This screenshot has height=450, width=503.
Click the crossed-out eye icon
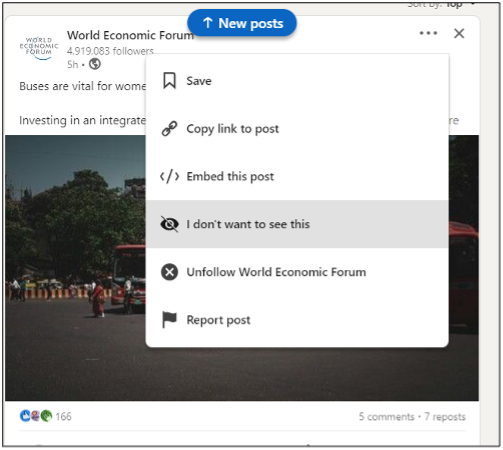coord(169,224)
